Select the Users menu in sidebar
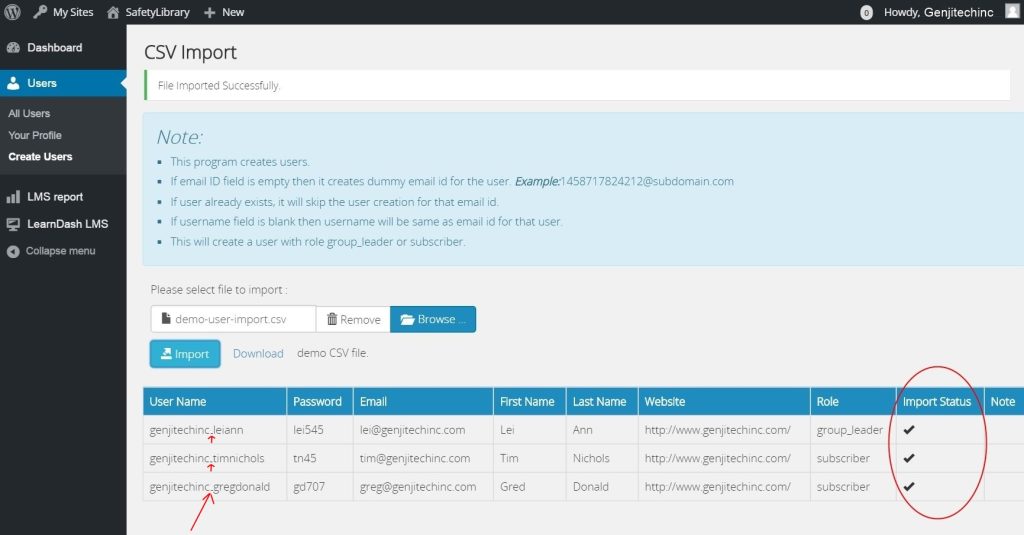Image resolution: width=1024 pixels, height=535 pixels. [42, 83]
